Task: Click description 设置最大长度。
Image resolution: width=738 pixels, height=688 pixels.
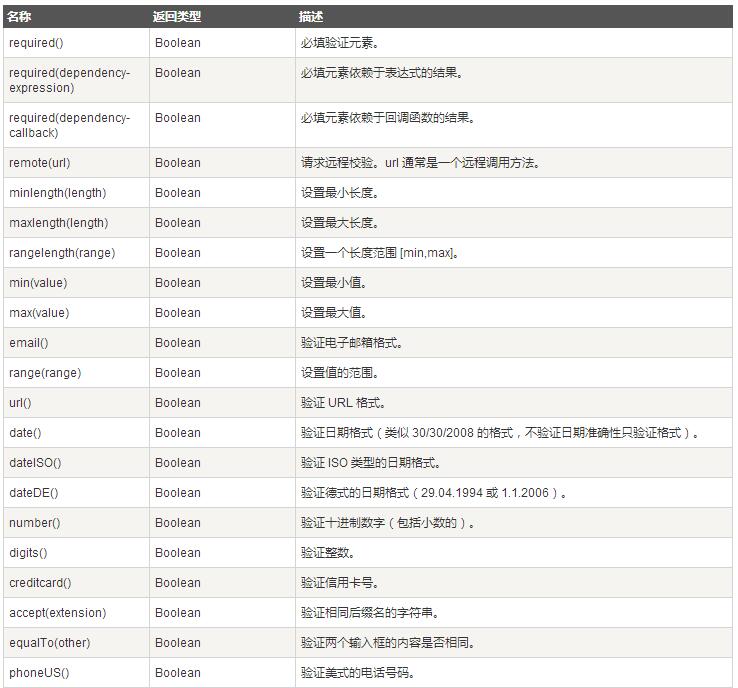Action: tap(340, 223)
